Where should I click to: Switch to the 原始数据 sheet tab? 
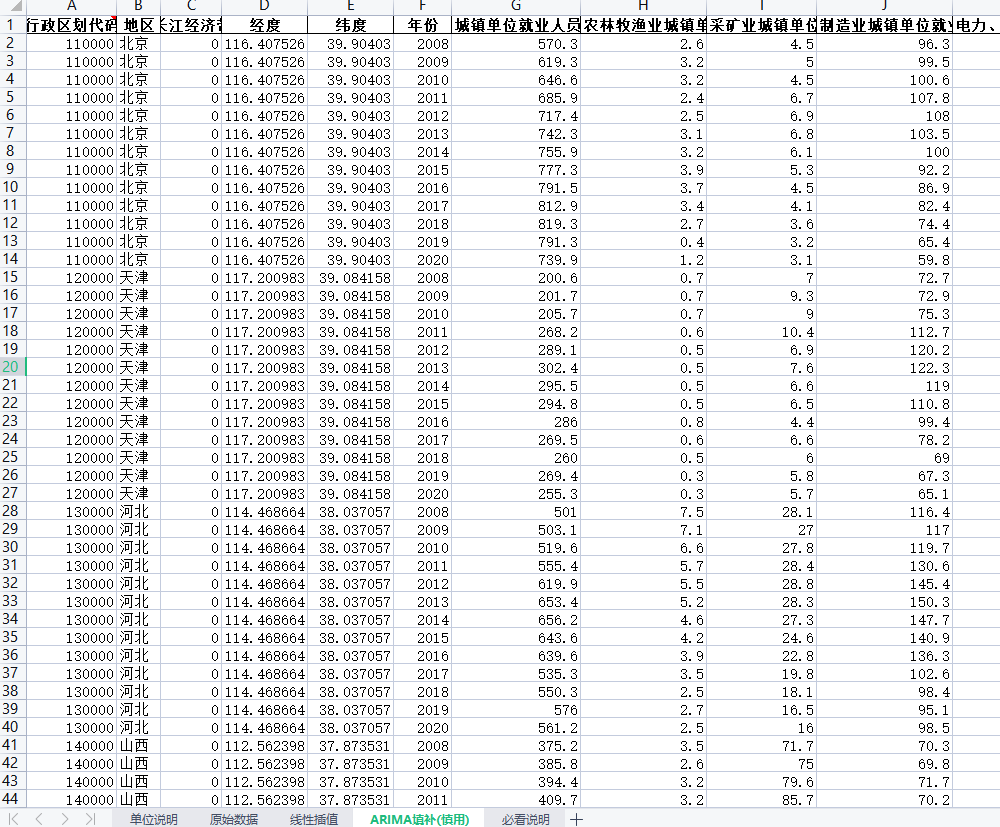click(233, 819)
